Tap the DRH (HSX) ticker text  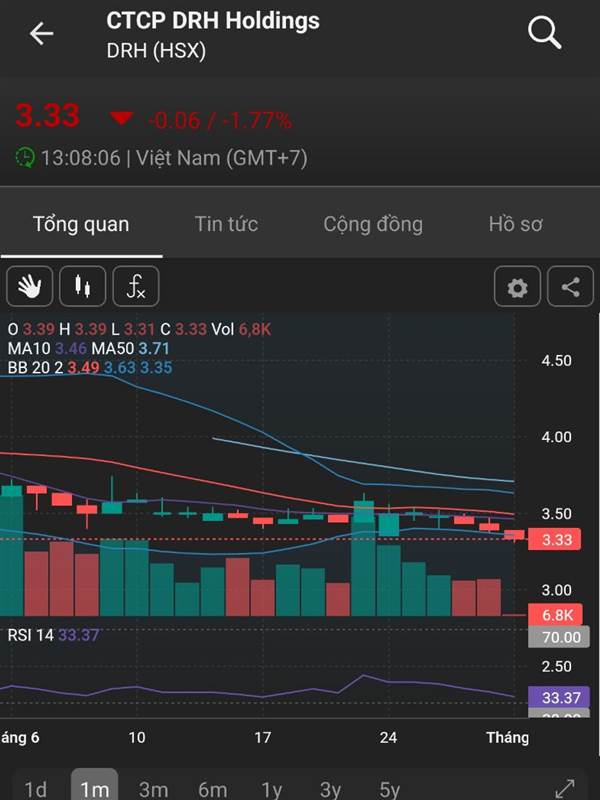click(x=156, y=51)
